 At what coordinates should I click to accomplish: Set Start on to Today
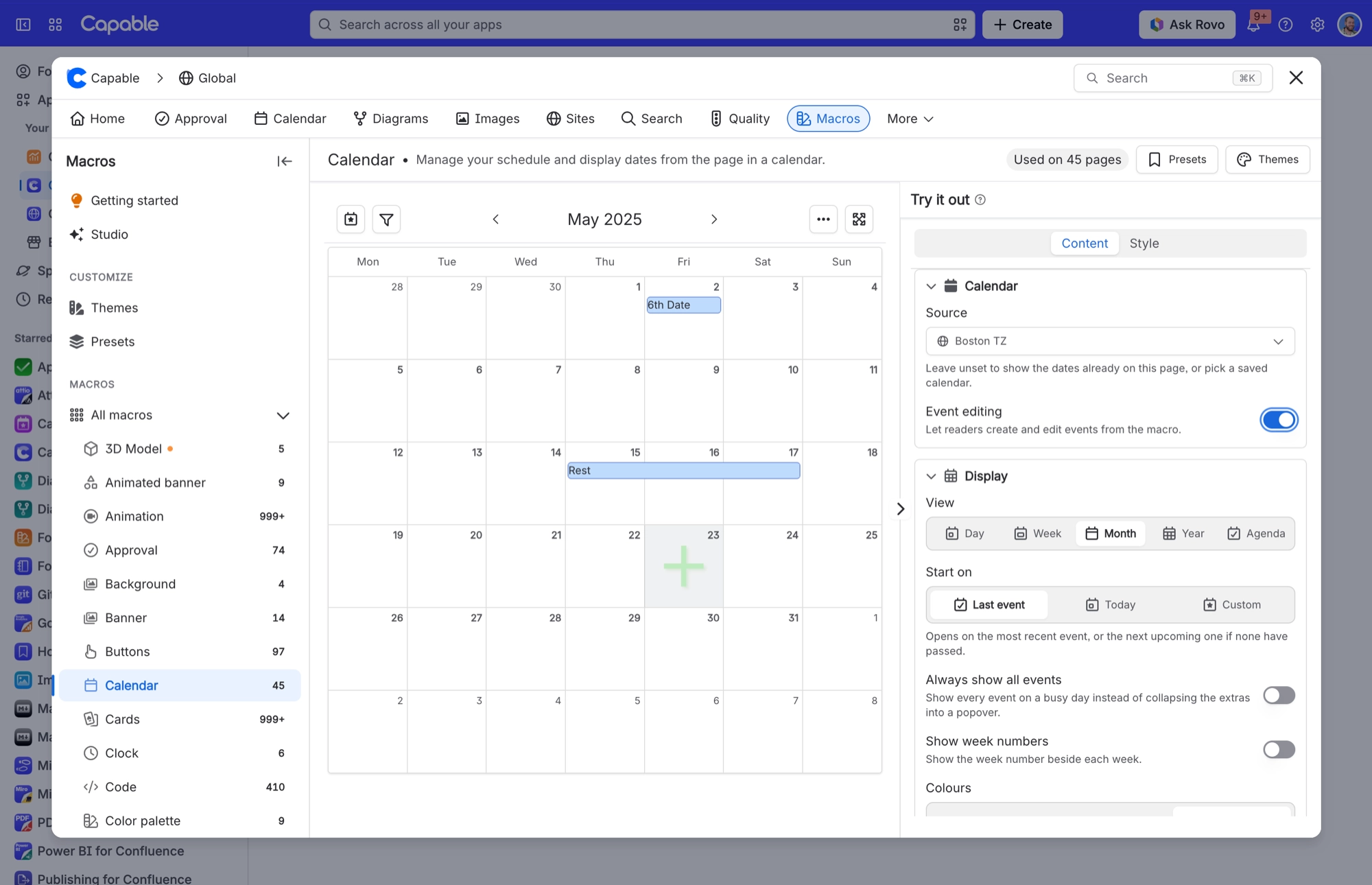(x=1111, y=605)
